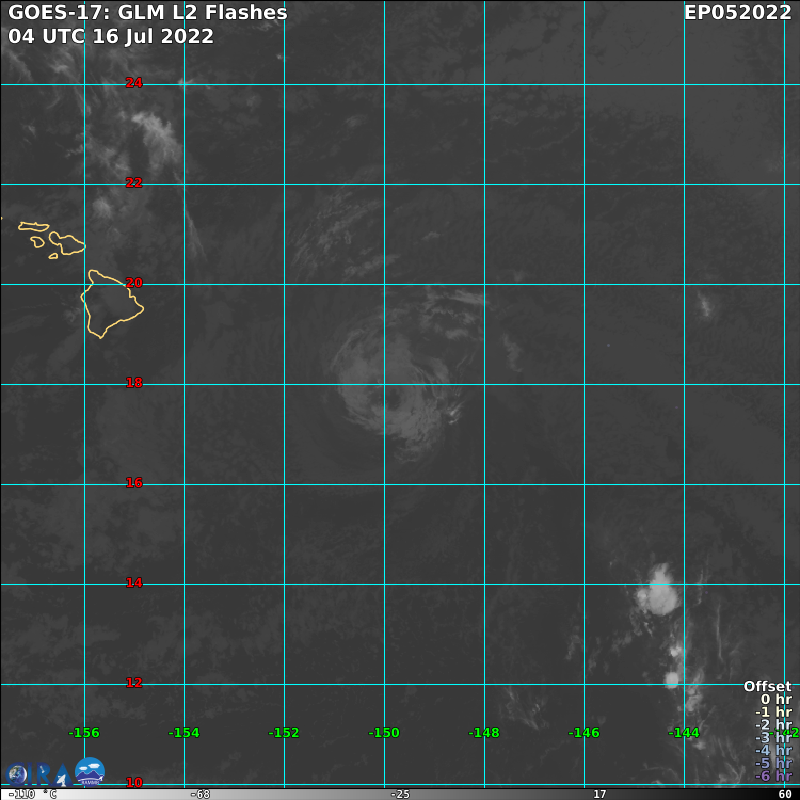
Task: Click the longitude label '-144'
Action: 684,733
